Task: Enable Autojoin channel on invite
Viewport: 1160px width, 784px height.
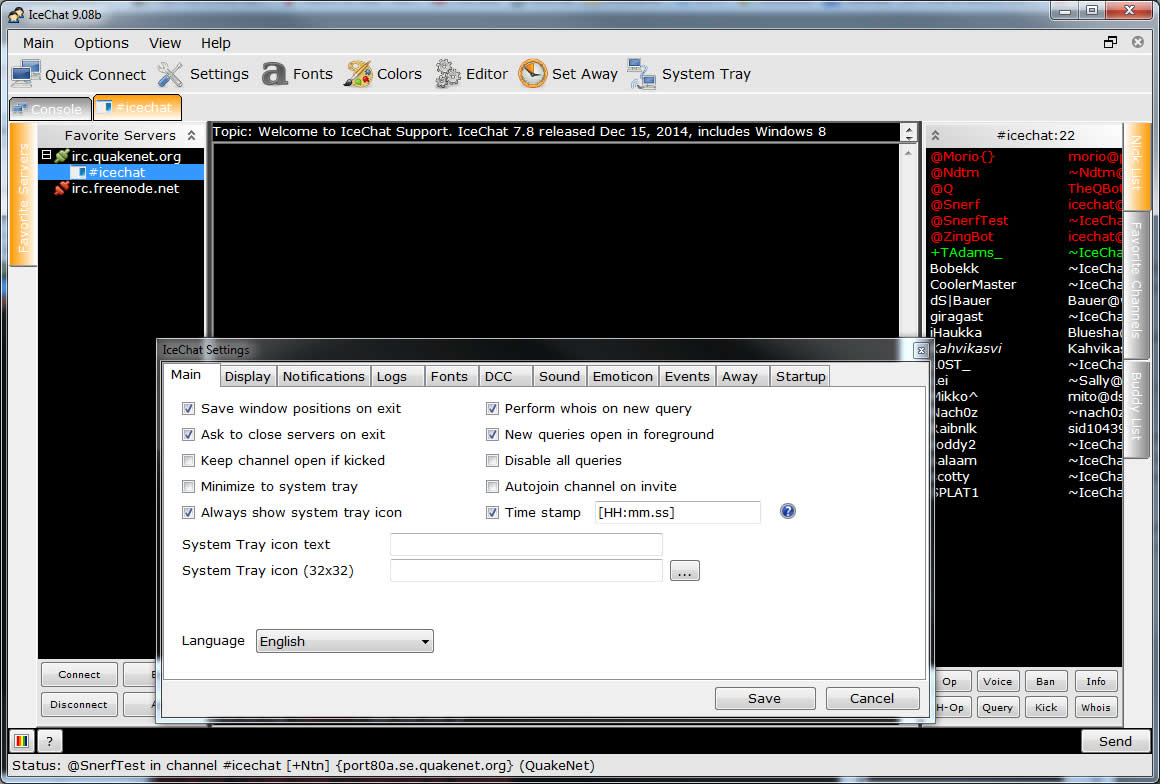Action: click(492, 487)
